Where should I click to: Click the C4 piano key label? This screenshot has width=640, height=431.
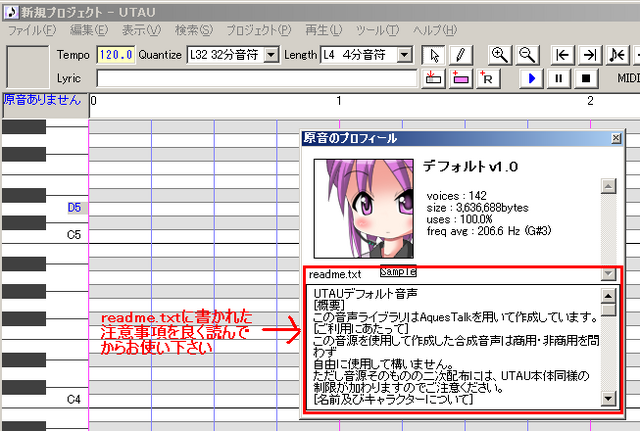point(74,399)
